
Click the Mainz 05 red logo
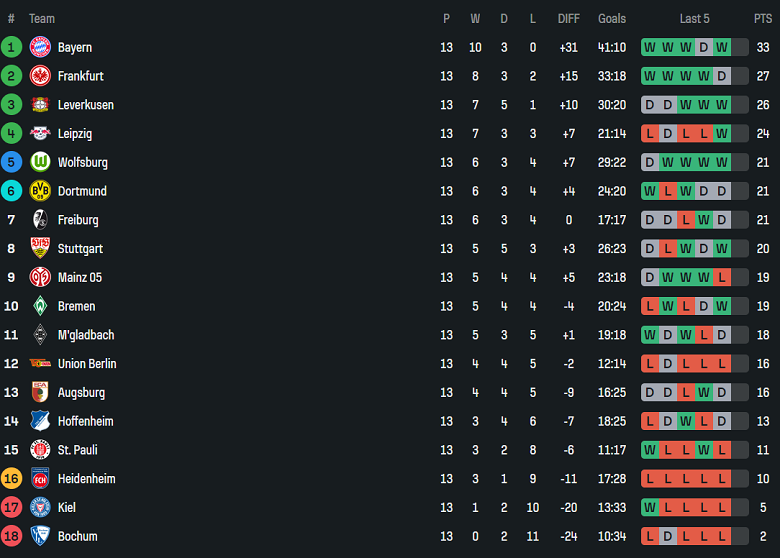pyautogui.click(x=40, y=277)
